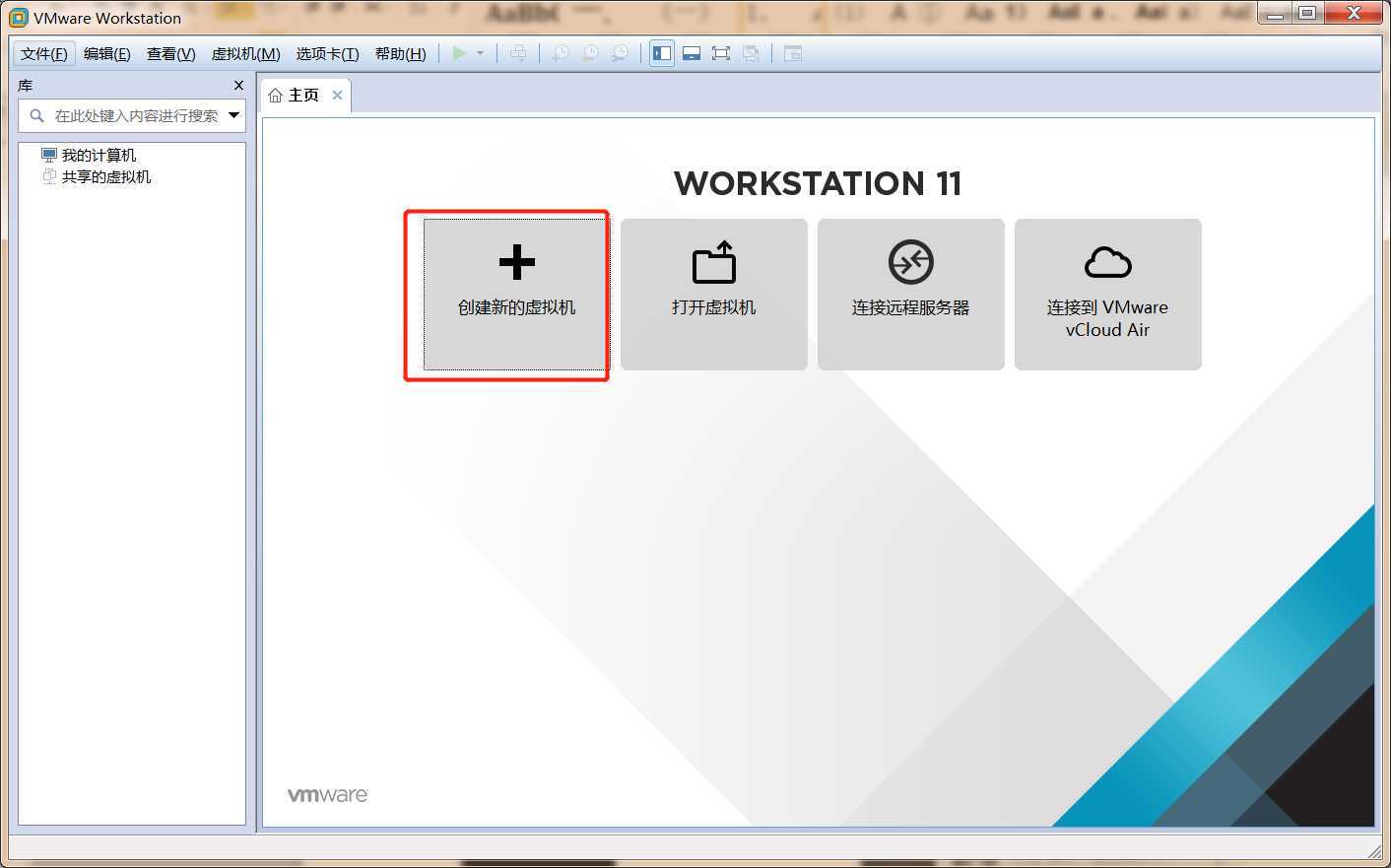Click the shared VMs icon beside 共享的虚拟机
The image size is (1391, 868).
49,176
